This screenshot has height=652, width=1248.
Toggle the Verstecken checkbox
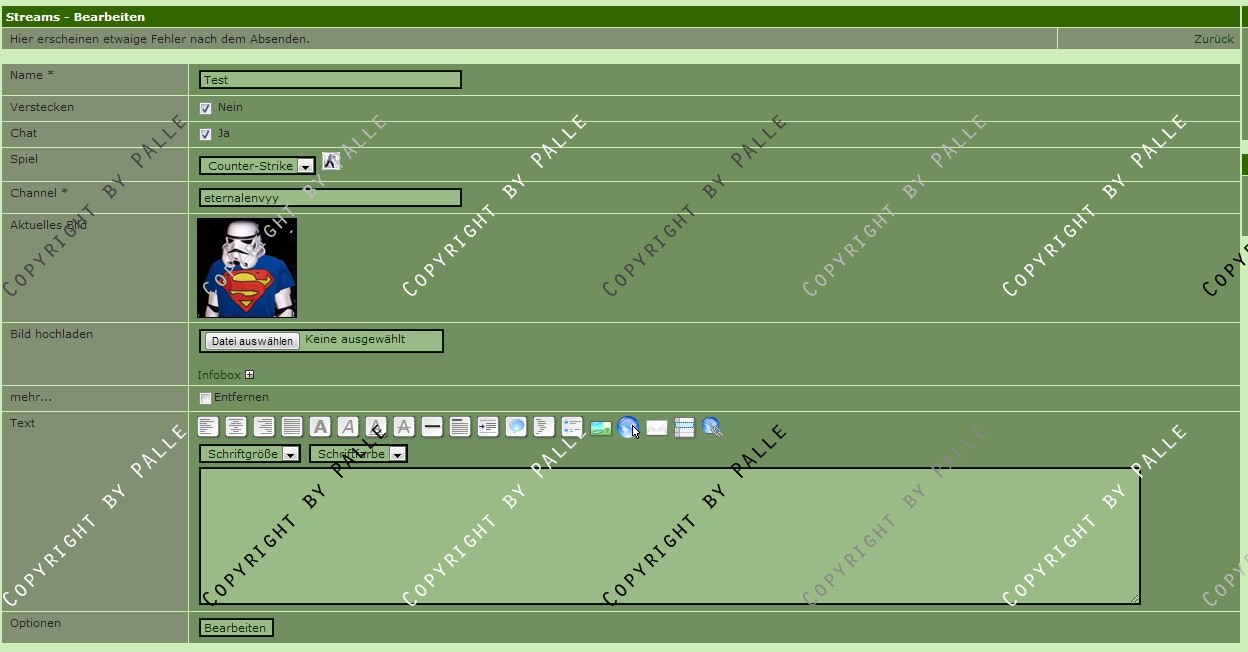(x=205, y=108)
